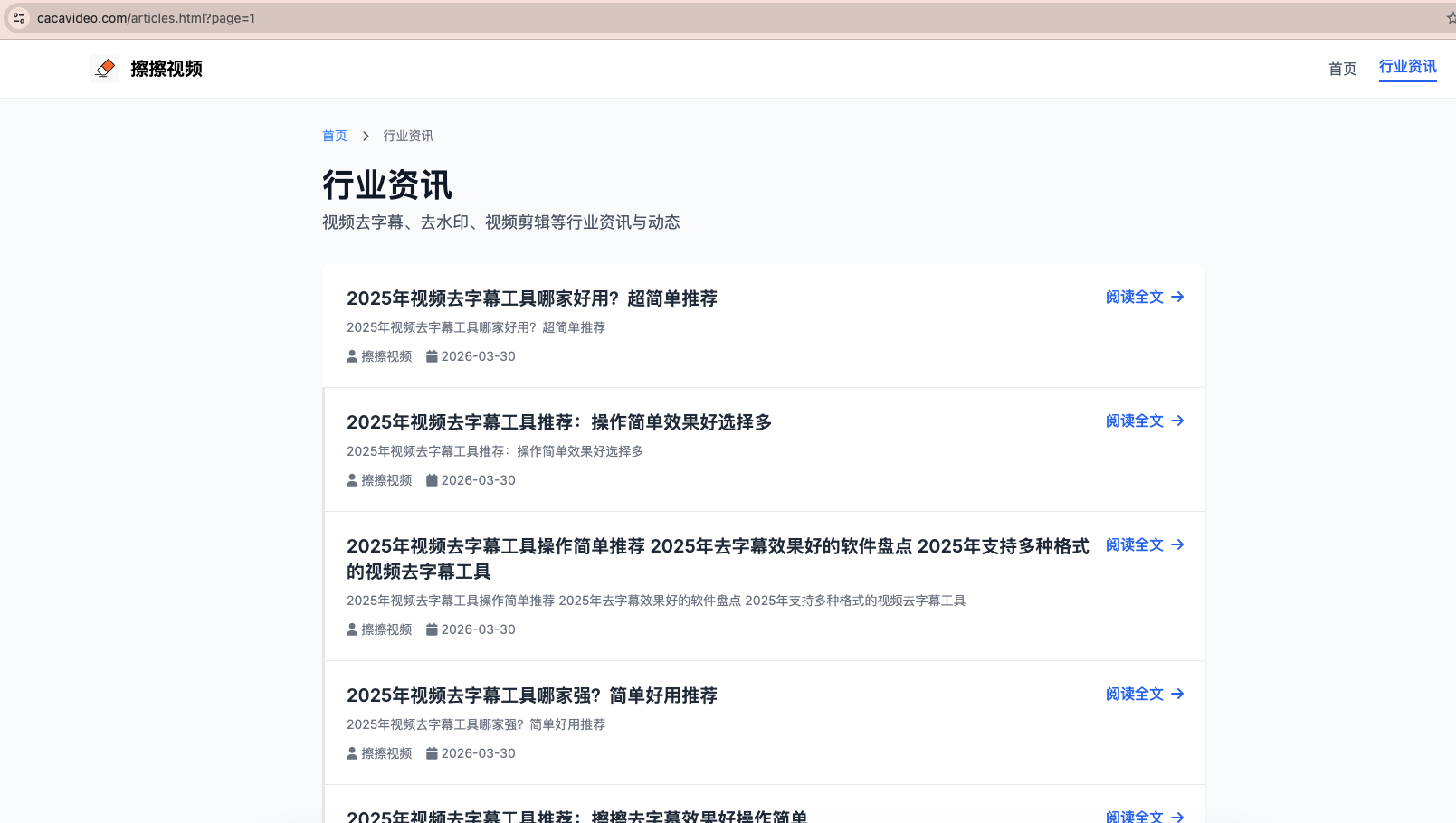Click the site permissions icon in the address bar
Image resolution: width=1456 pixels, height=823 pixels.
[19, 17]
